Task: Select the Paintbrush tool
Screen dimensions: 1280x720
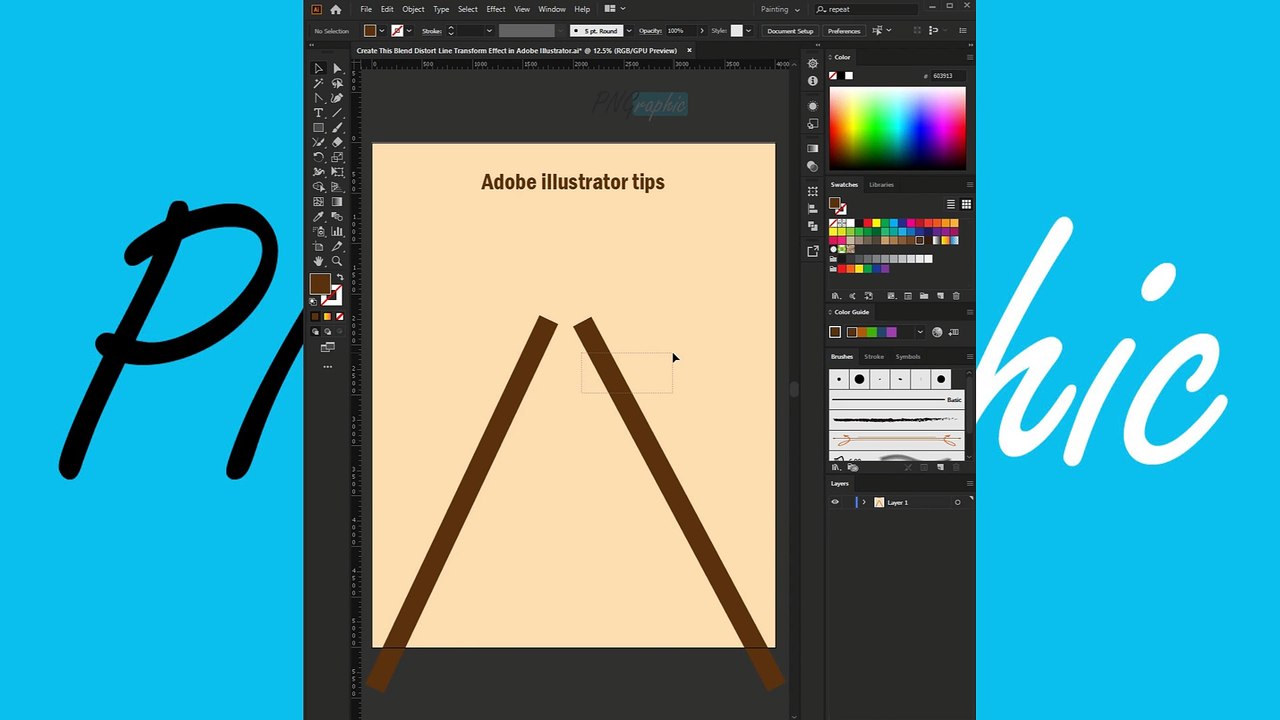Action: pos(337,128)
